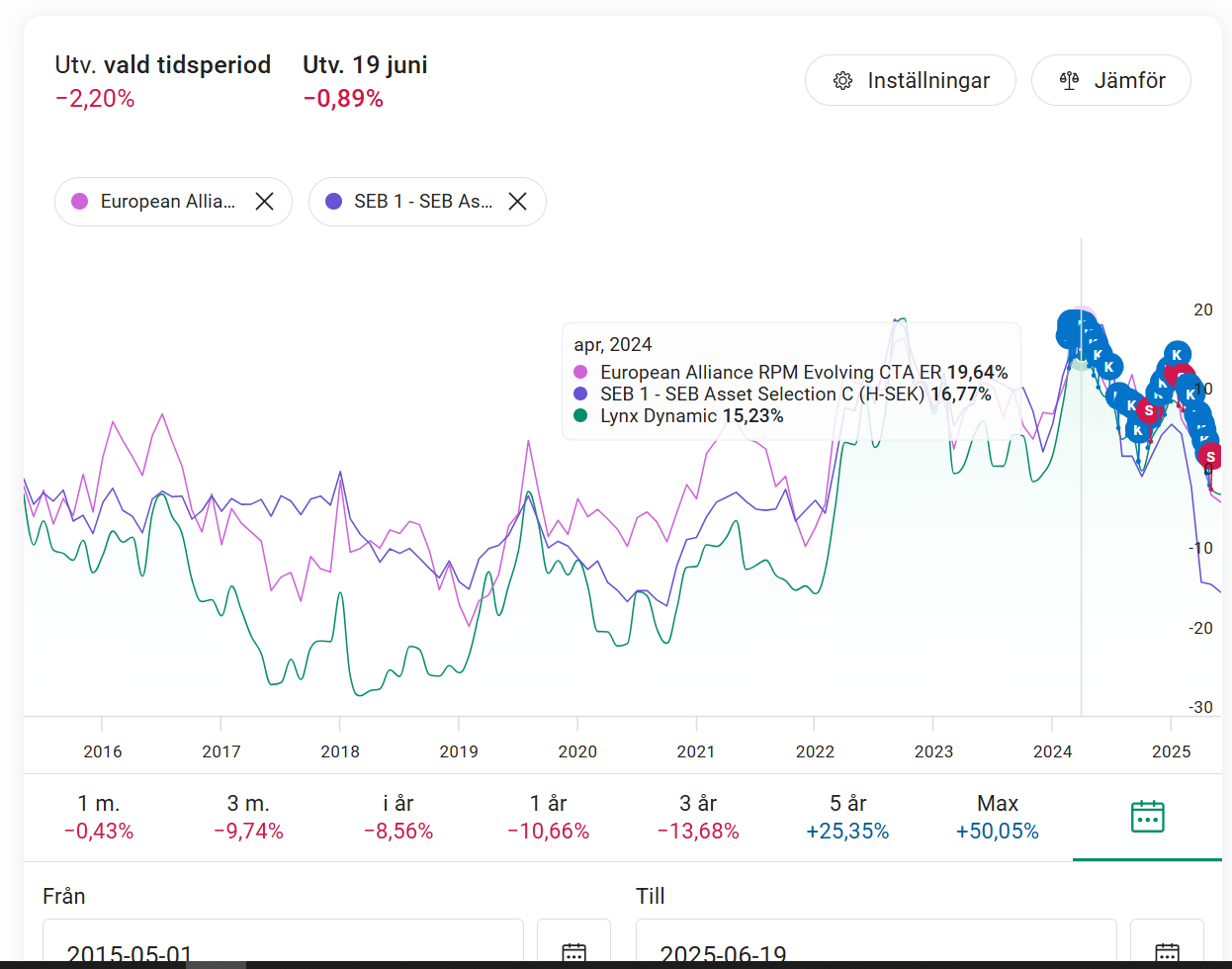Show the Max time period

(x=997, y=817)
